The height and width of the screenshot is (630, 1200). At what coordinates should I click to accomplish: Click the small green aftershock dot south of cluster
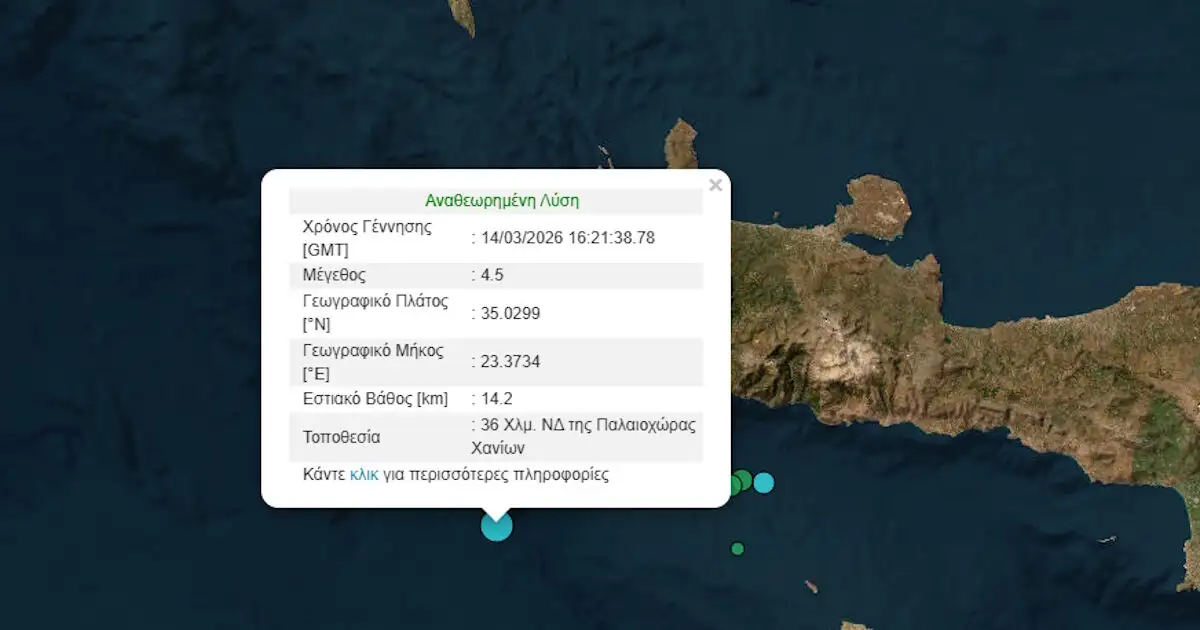coord(737,548)
